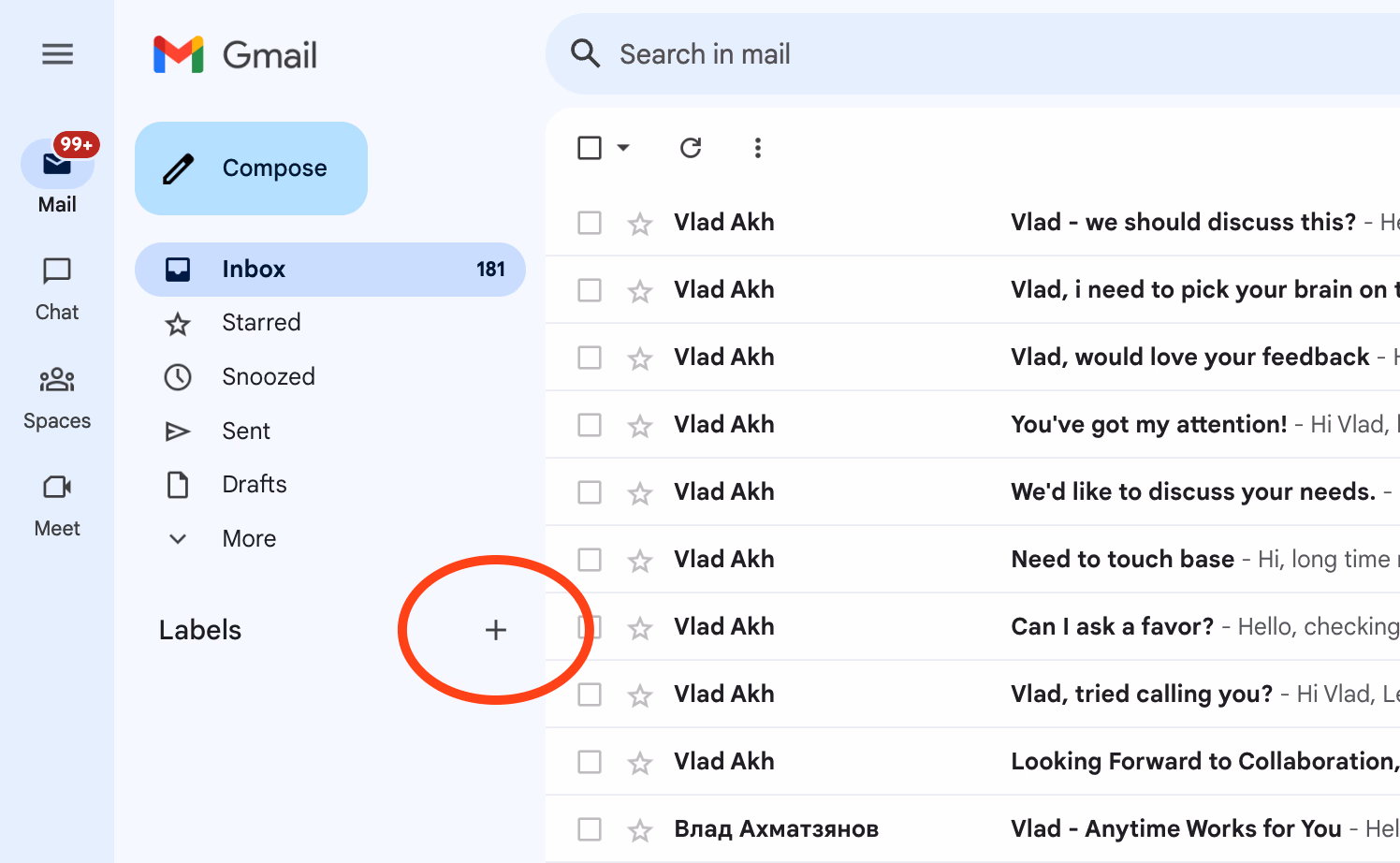Image resolution: width=1400 pixels, height=863 pixels.
Task: Check the "Looking Forward to Collaboration" email checkbox
Action: point(590,762)
